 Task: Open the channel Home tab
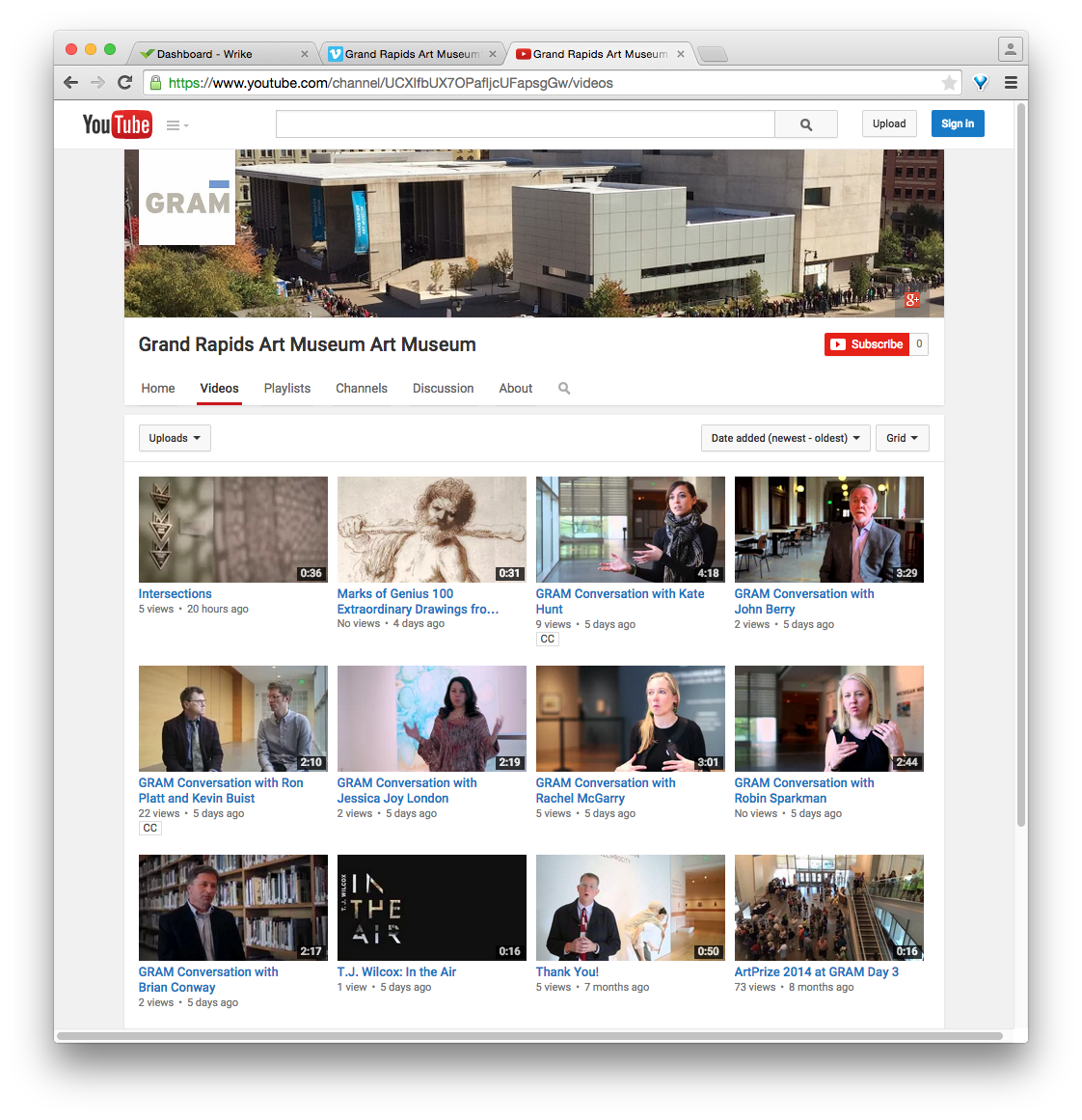[158, 389]
